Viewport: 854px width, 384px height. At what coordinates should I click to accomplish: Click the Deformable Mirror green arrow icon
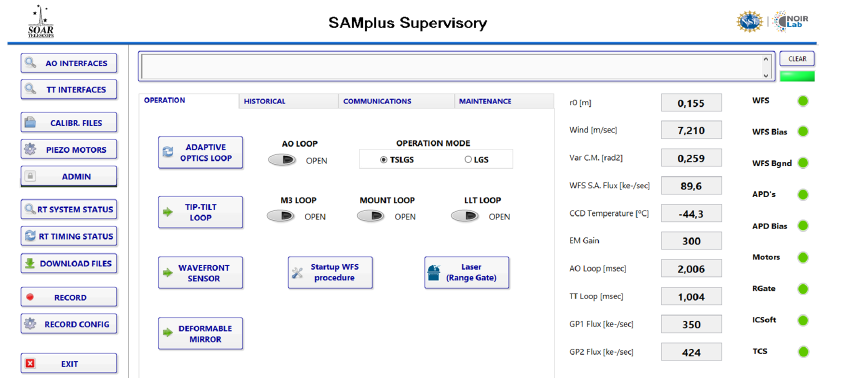tap(168, 333)
